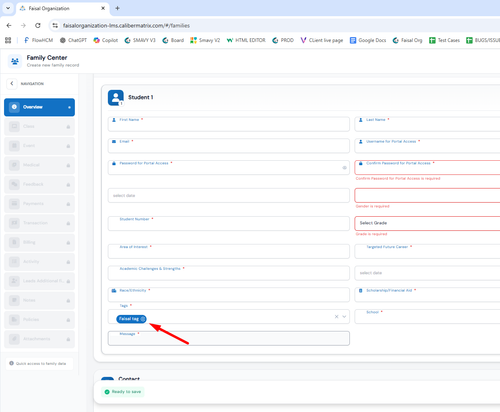Screen dimensions: 500x412
Task: Click the Student 1 avatar icon
Action: pyautogui.click(x=116, y=98)
